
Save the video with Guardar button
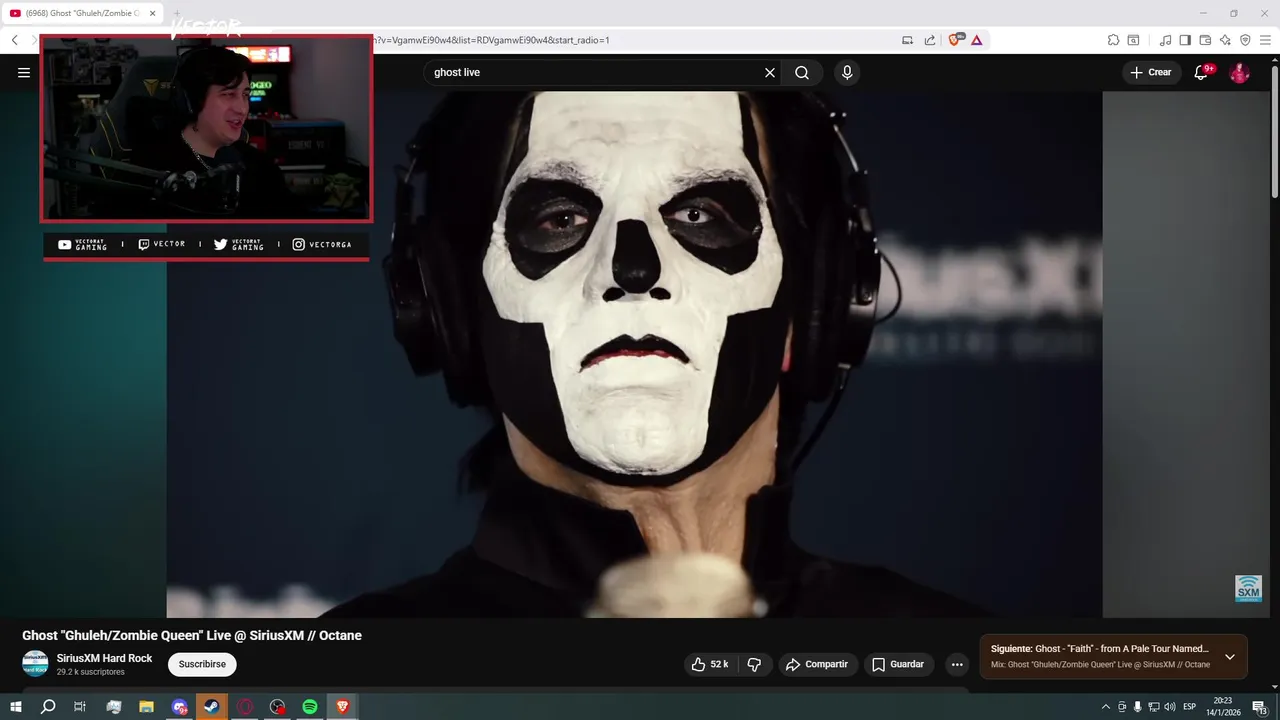898,664
